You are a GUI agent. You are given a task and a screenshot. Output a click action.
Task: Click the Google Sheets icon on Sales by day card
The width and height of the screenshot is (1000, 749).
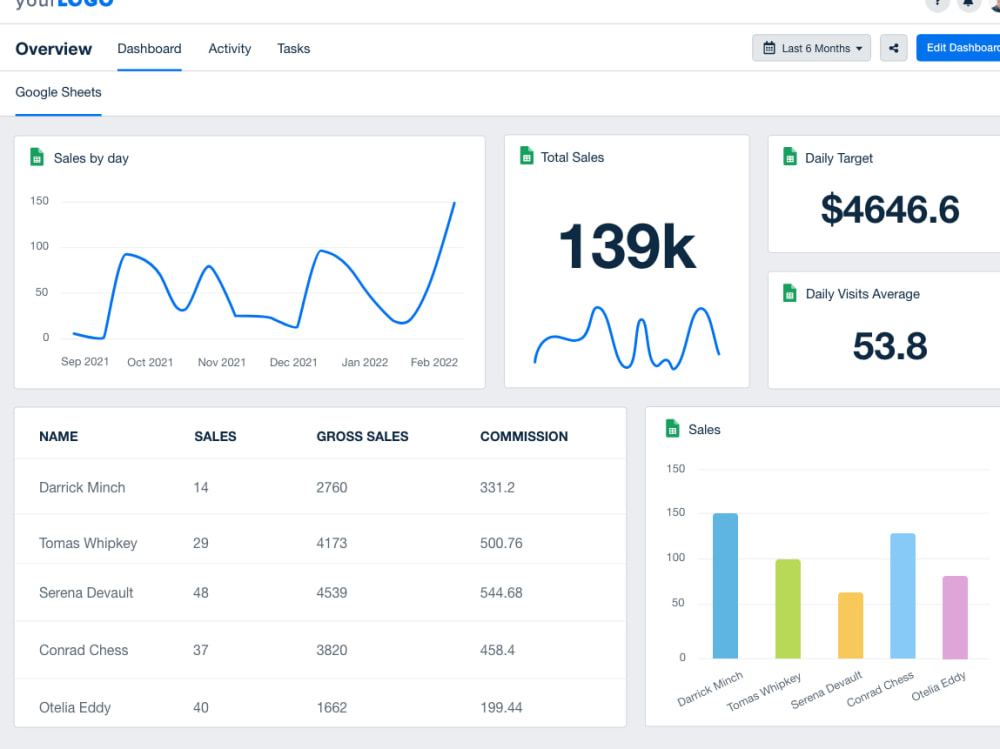tap(37, 157)
